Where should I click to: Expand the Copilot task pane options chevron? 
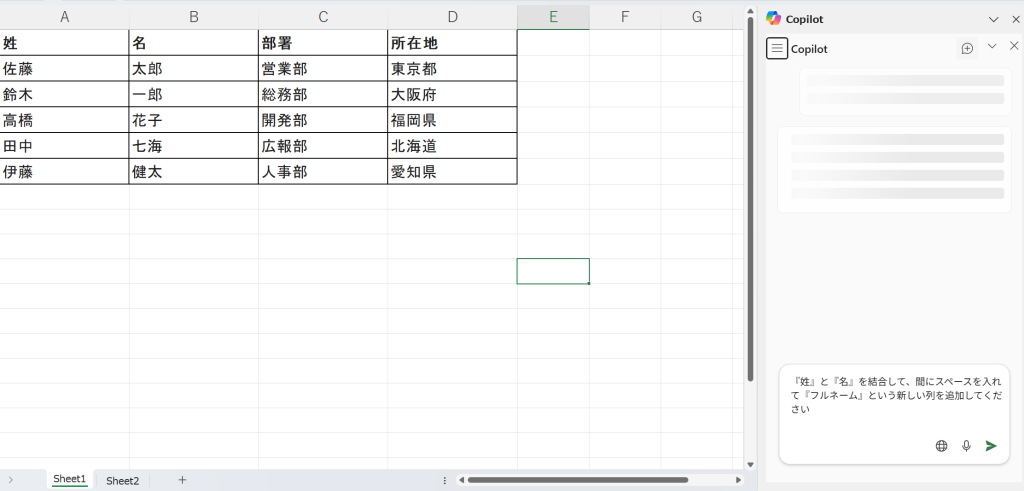(x=993, y=19)
